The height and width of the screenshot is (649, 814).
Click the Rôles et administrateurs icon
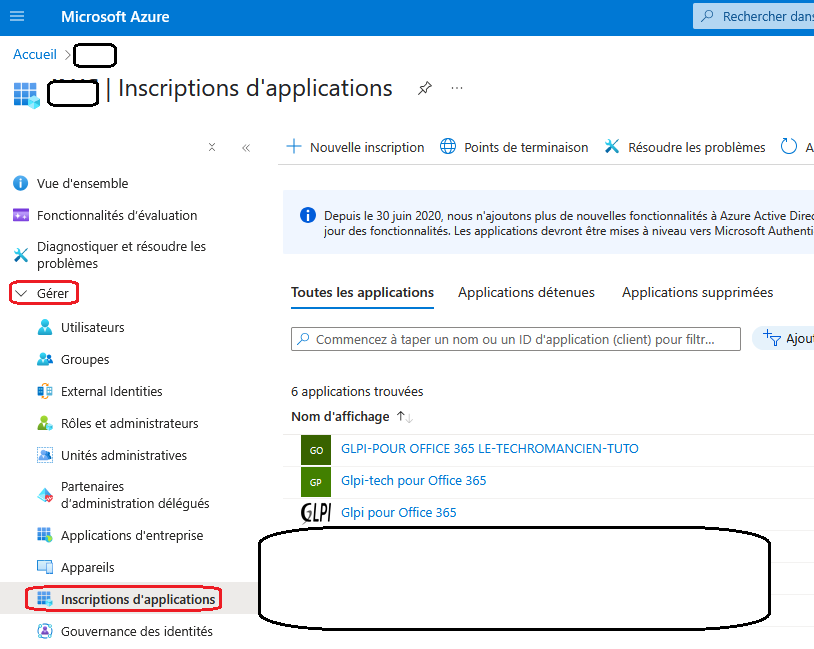pyautogui.click(x=45, y=423)
